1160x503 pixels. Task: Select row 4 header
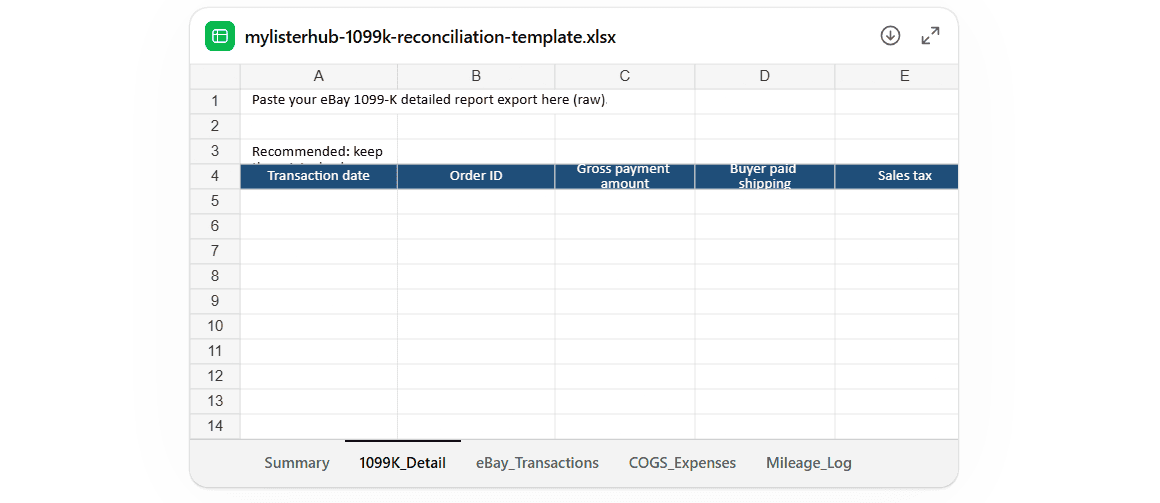(x=215, y=176)
